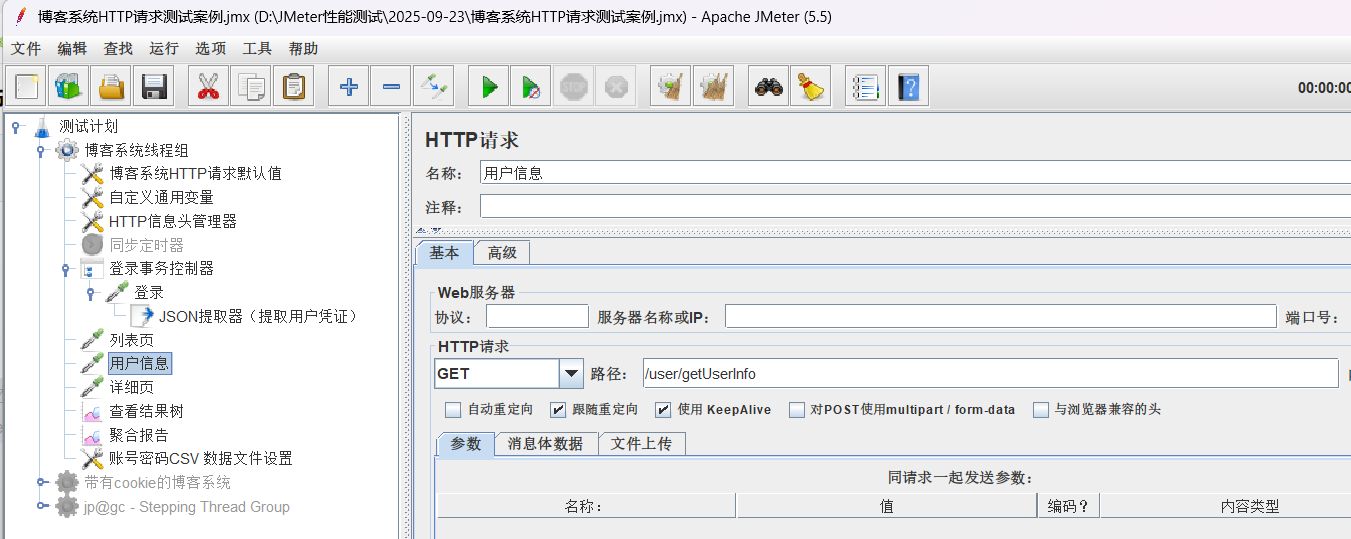
Task: Click the Open file folder icon
Action: pyautogui.click(x=111, y=87)
